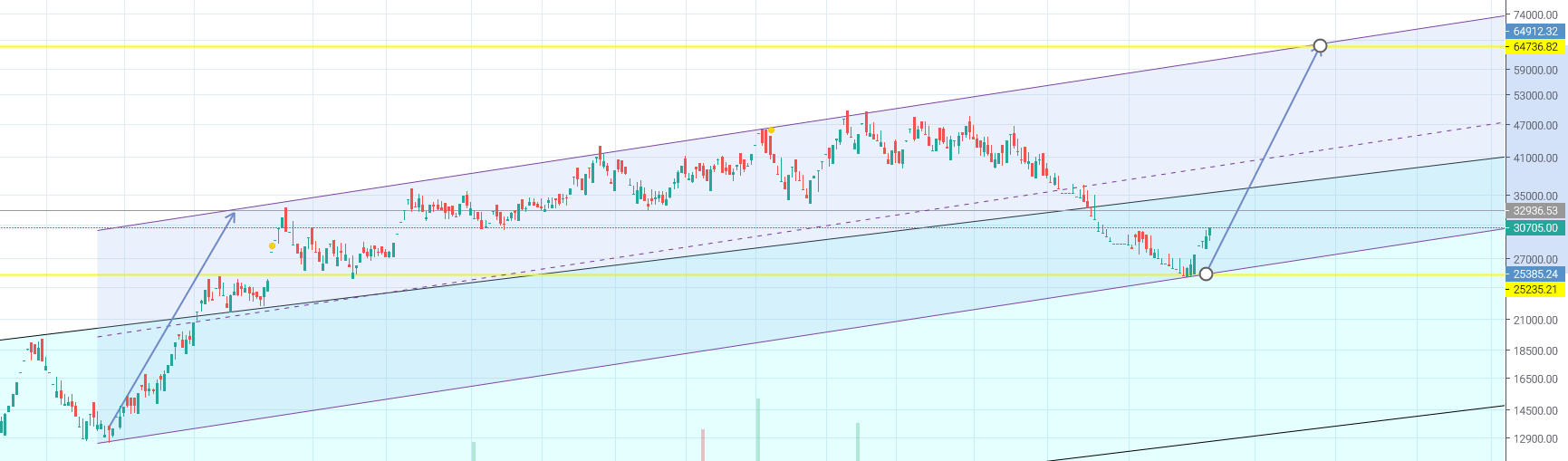Click the tallest green volume bar

click(x=758, y=429)
